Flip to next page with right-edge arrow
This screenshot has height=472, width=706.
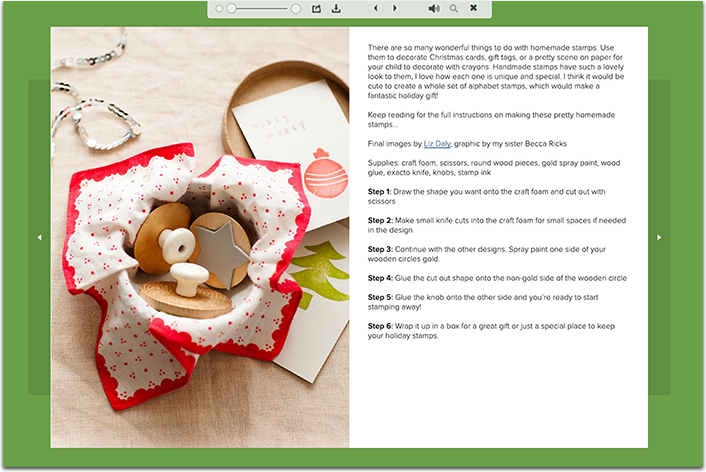coord(659,237)
